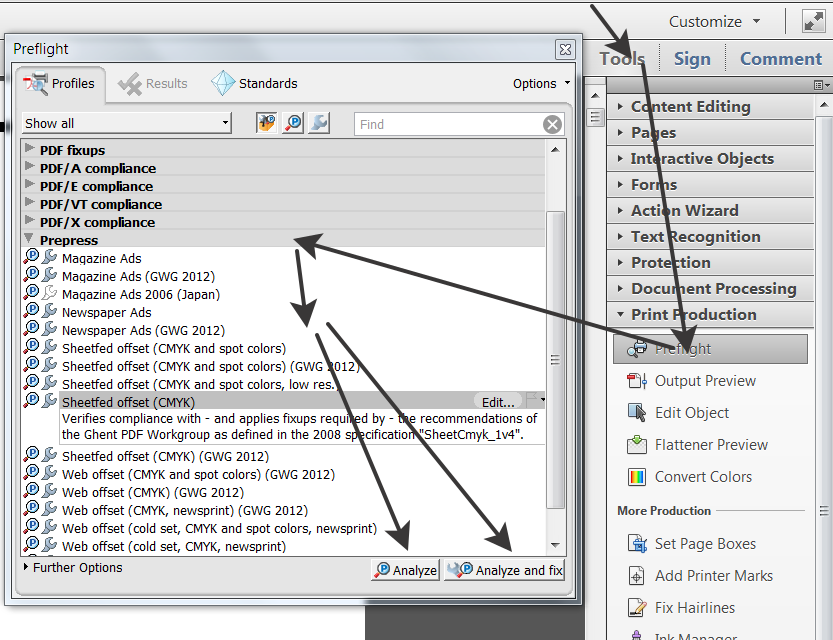Expand Content Editing panel
Viewport: 833px width, 640px height.
coord(710,107)
